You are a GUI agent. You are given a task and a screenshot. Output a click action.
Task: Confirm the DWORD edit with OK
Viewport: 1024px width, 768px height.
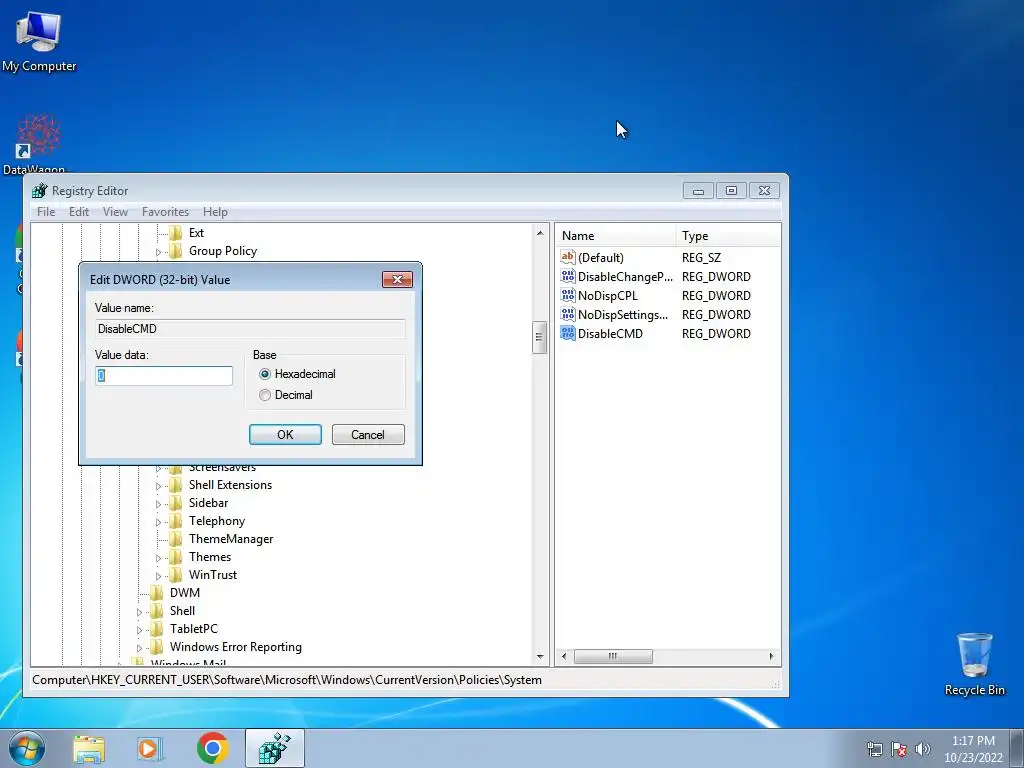coord(285,435)
